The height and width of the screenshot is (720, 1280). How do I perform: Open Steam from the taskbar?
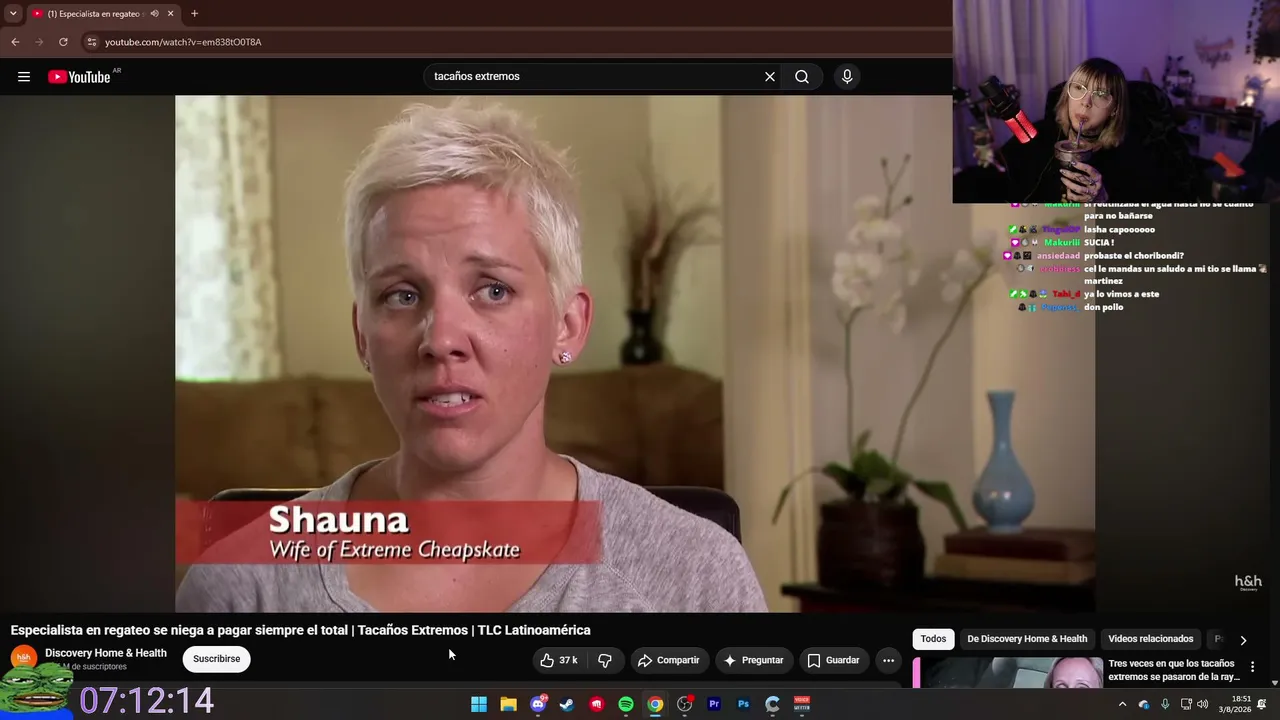click(567, 704)
